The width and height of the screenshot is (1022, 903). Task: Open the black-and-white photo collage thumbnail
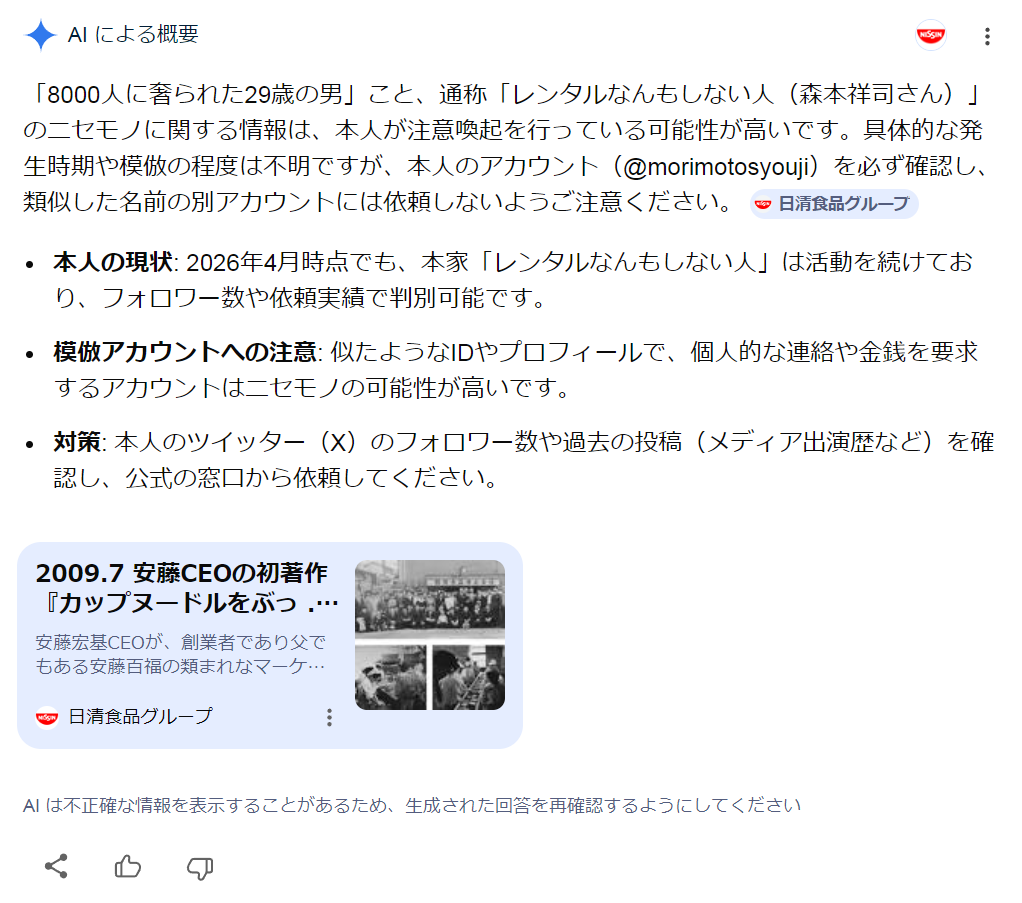tap(430, 634)
